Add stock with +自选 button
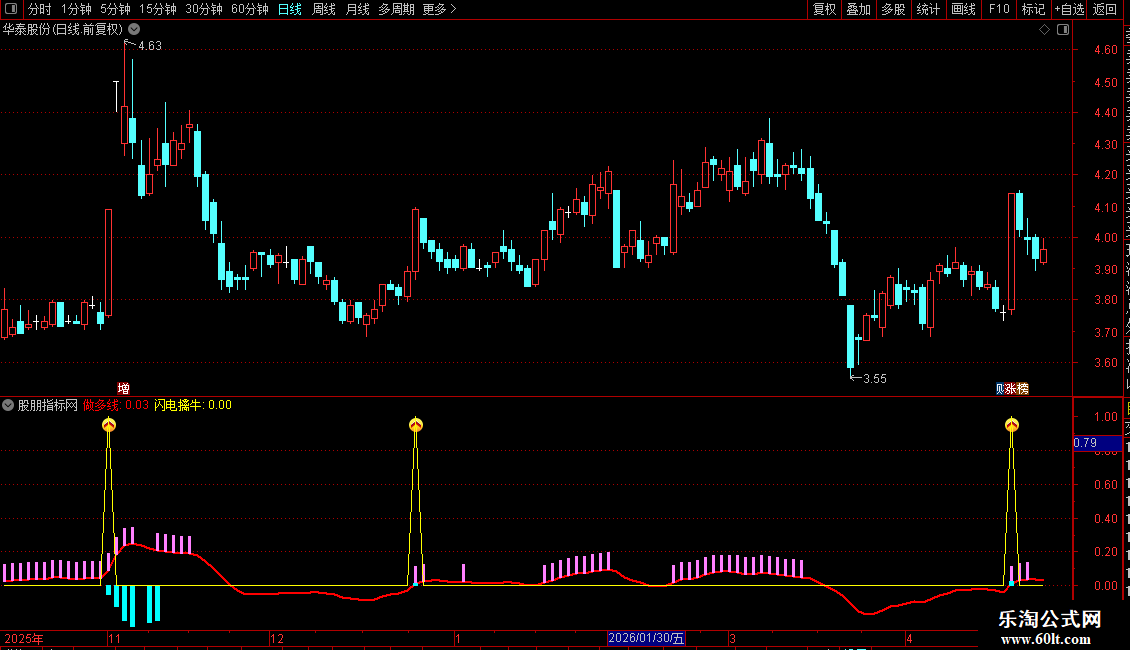 1069,9
